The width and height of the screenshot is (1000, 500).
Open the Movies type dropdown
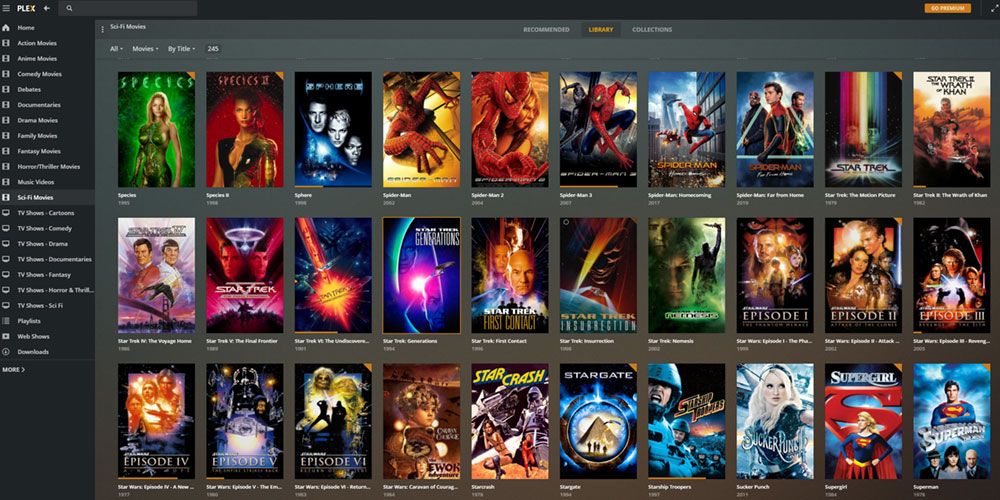pos(145,49)
